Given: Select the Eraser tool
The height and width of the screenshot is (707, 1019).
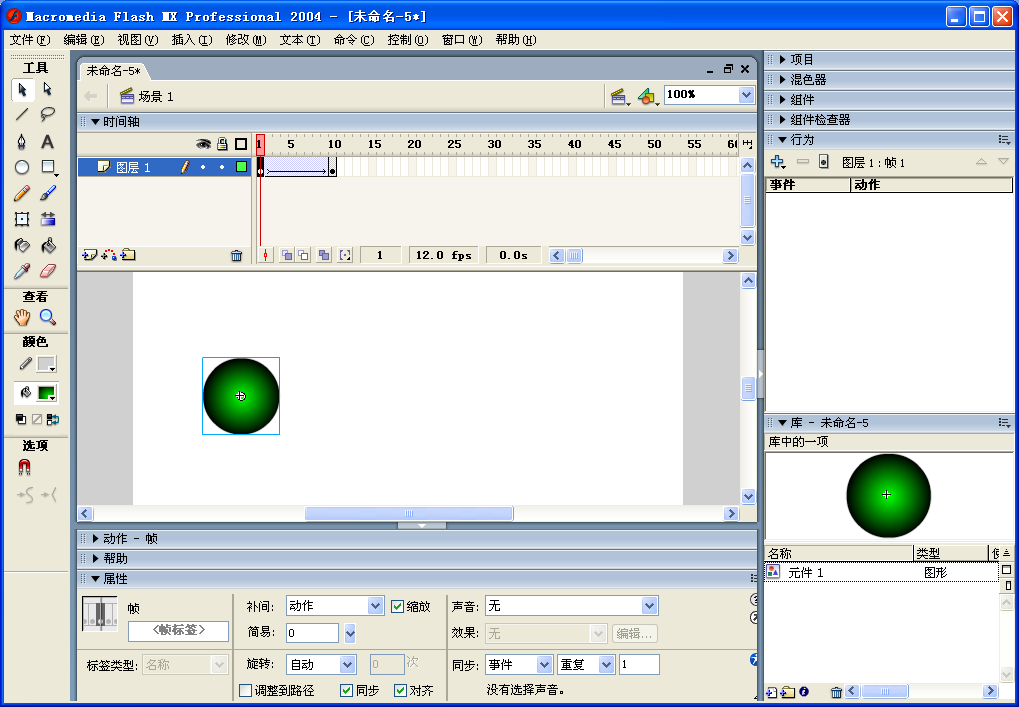Looking at the screenshot, I should click(48, 271).
